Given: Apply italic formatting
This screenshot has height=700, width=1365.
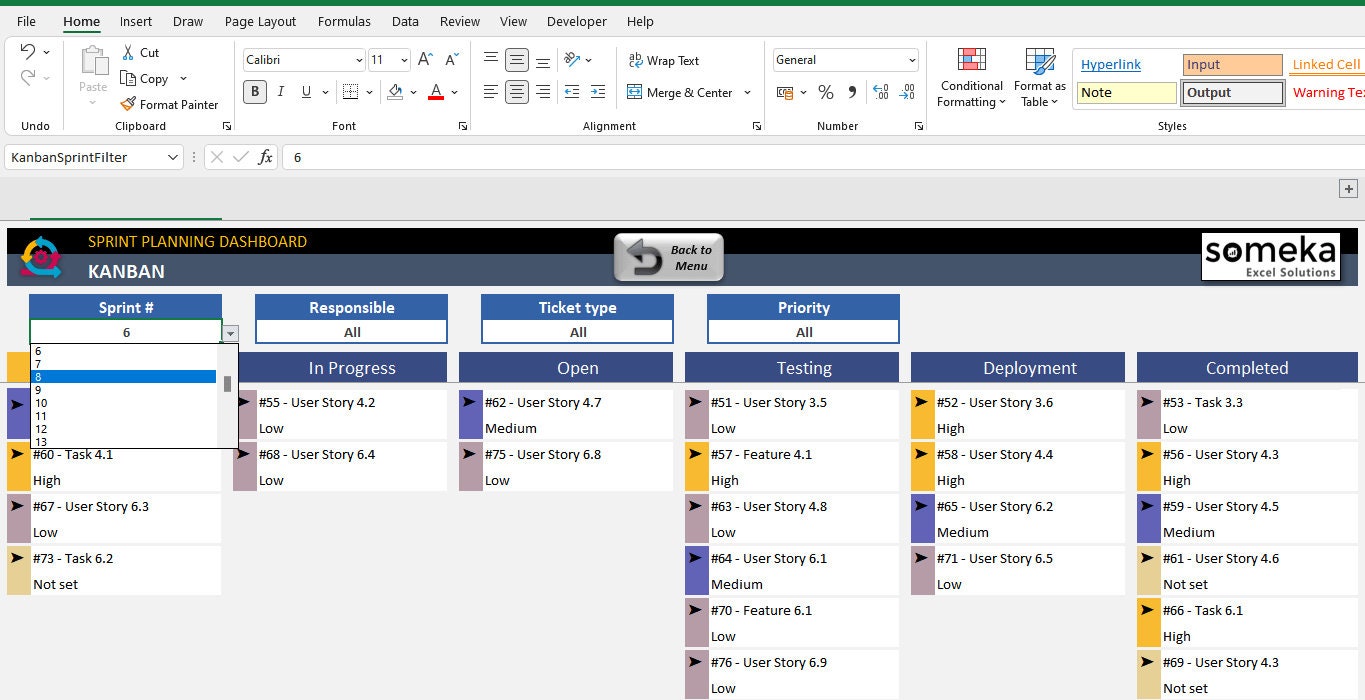Looking at the screenshot, I should (280, 91).
